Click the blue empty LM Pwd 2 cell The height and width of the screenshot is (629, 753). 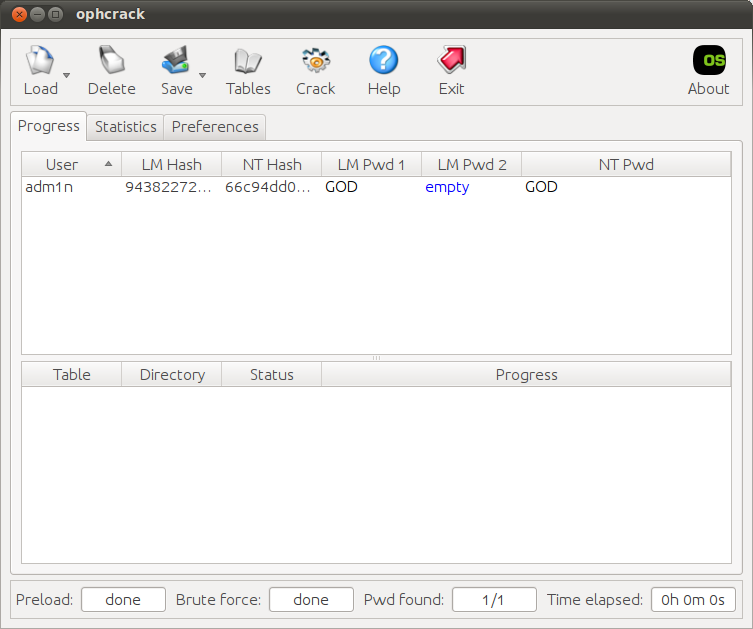(447, 187)
